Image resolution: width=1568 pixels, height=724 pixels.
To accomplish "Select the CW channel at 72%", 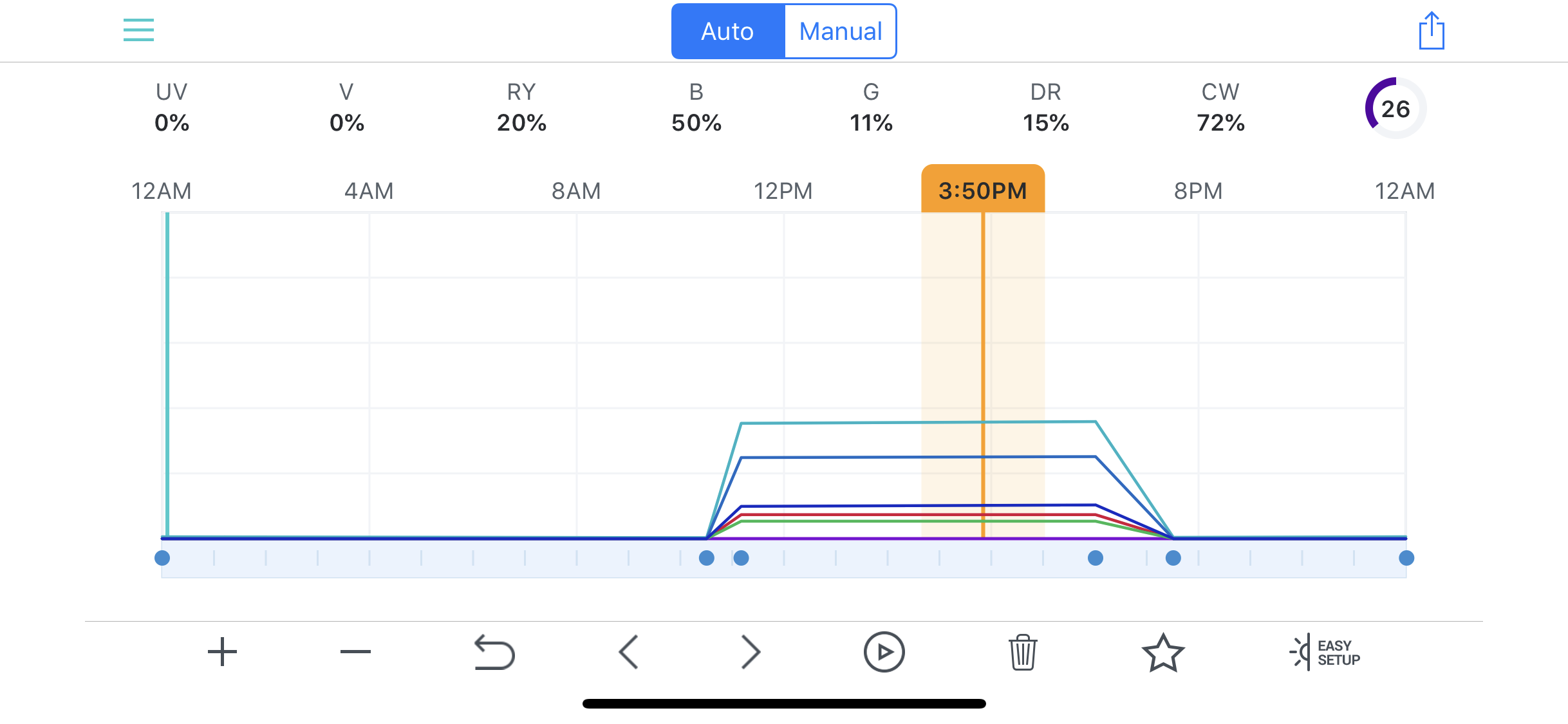I will point(1220,107).
